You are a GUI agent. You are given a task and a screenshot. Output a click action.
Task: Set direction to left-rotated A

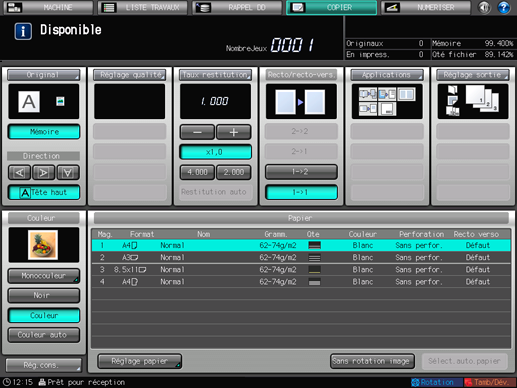click(x=19, y=172)
